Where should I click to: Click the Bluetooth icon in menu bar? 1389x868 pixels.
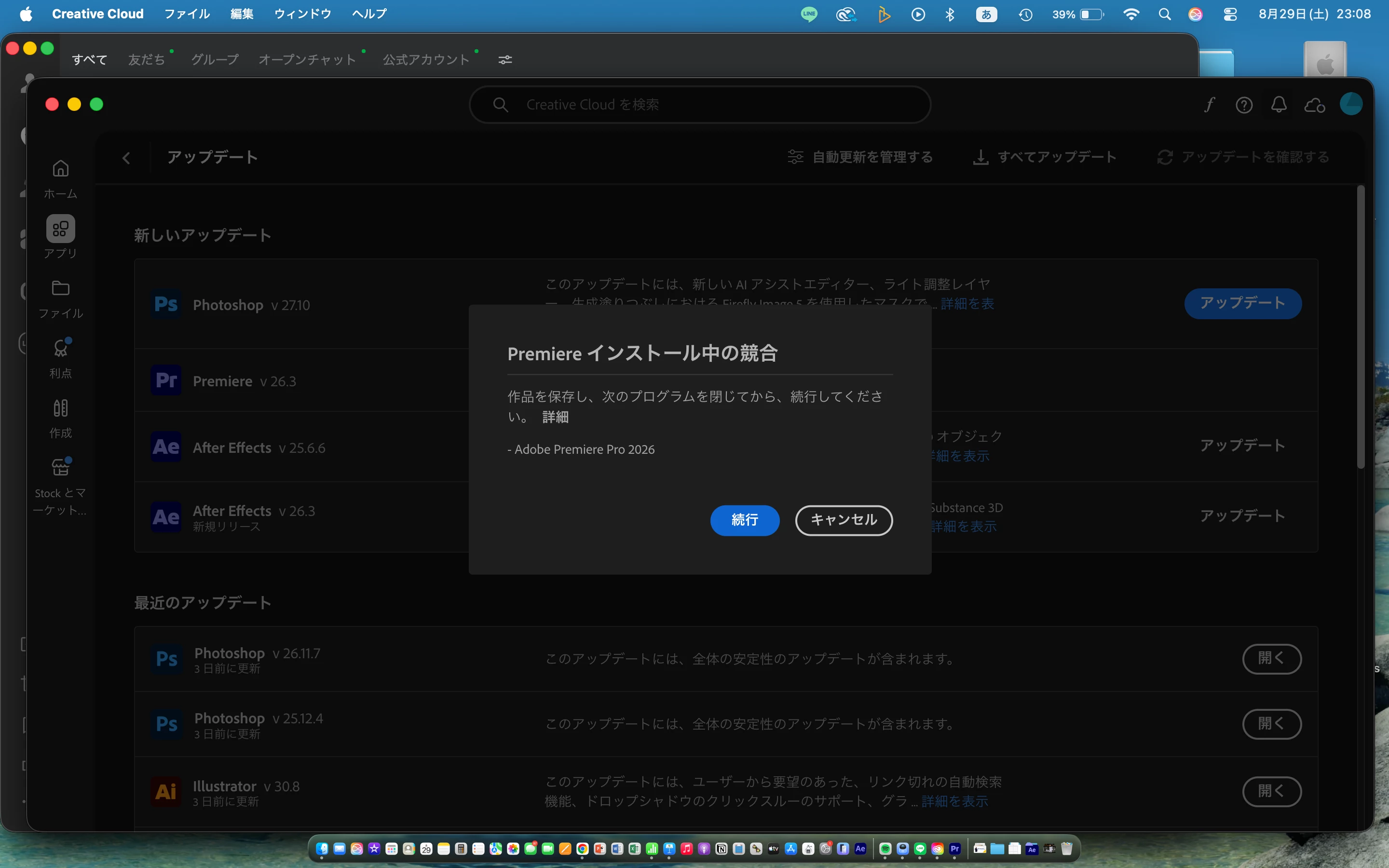click(950, 14)
